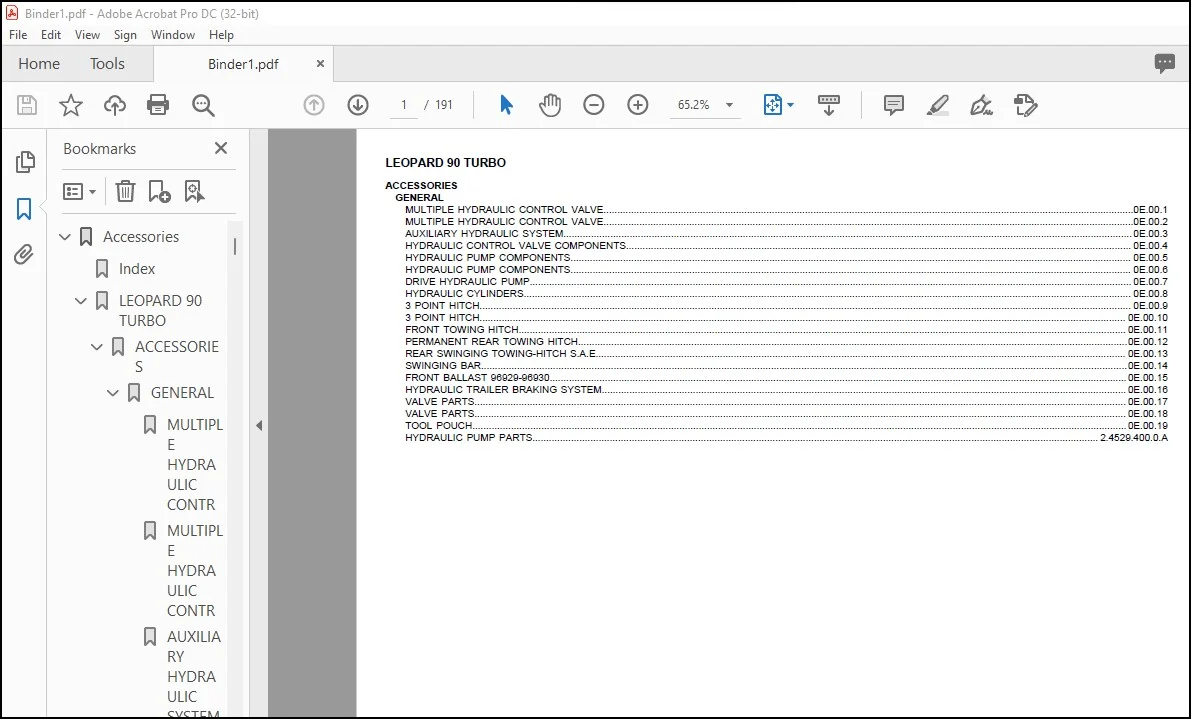Click the page number field

click(404, 105)
